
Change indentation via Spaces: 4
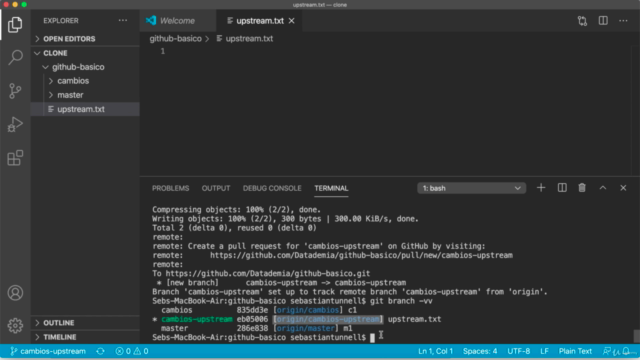480,351
